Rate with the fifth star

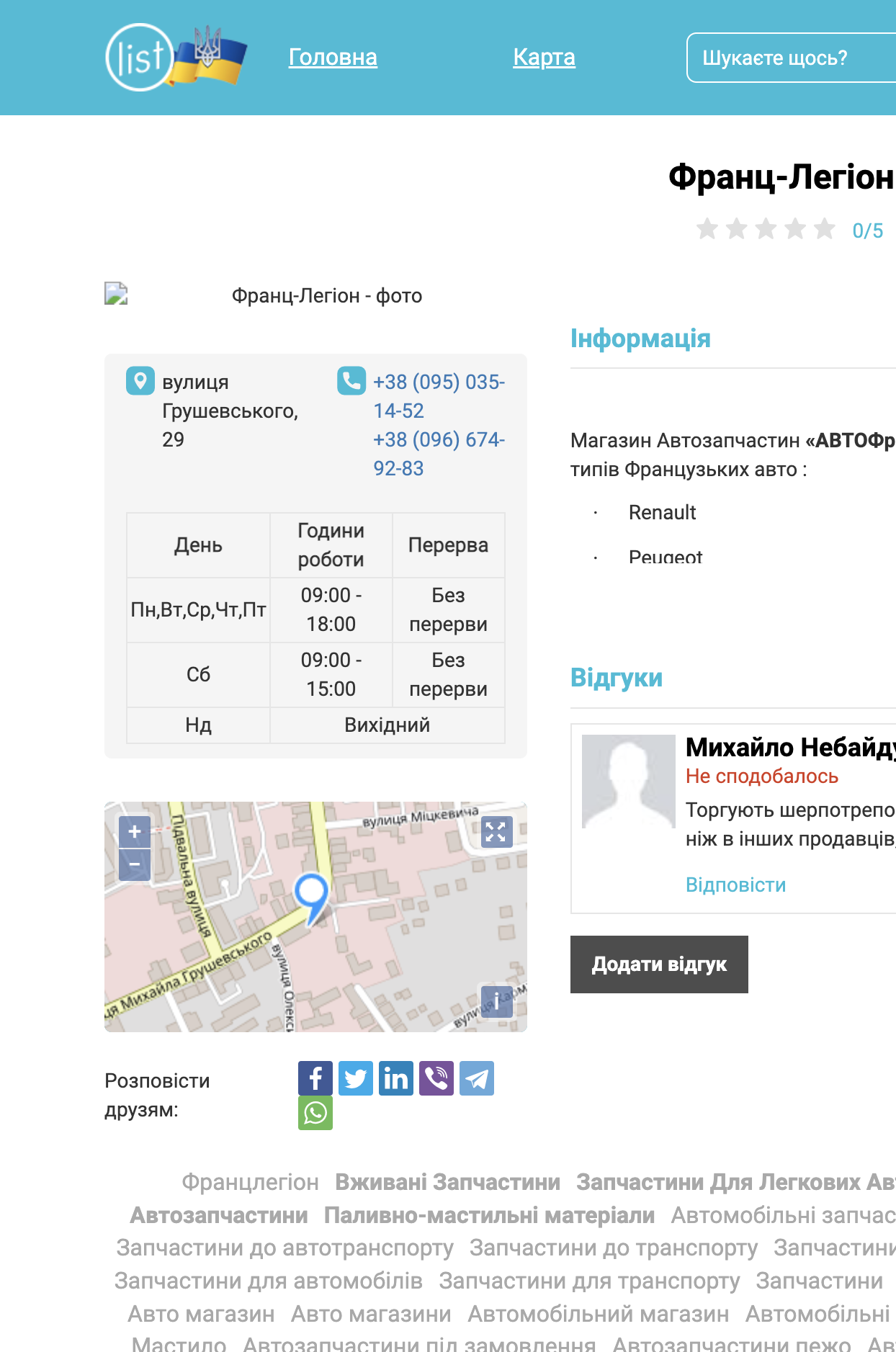(x=824, y=229)
